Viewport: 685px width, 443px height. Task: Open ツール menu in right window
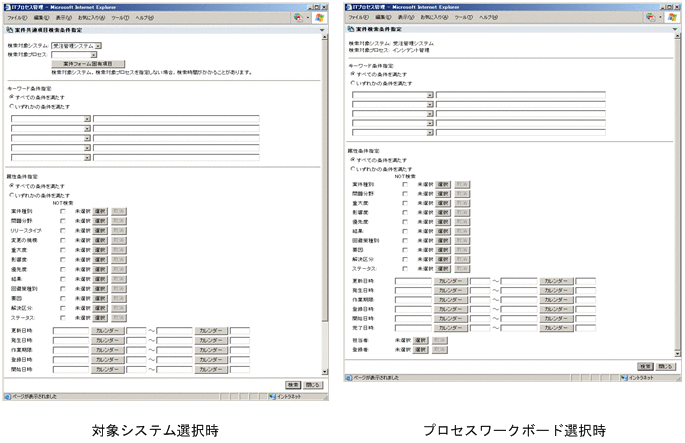464,17
